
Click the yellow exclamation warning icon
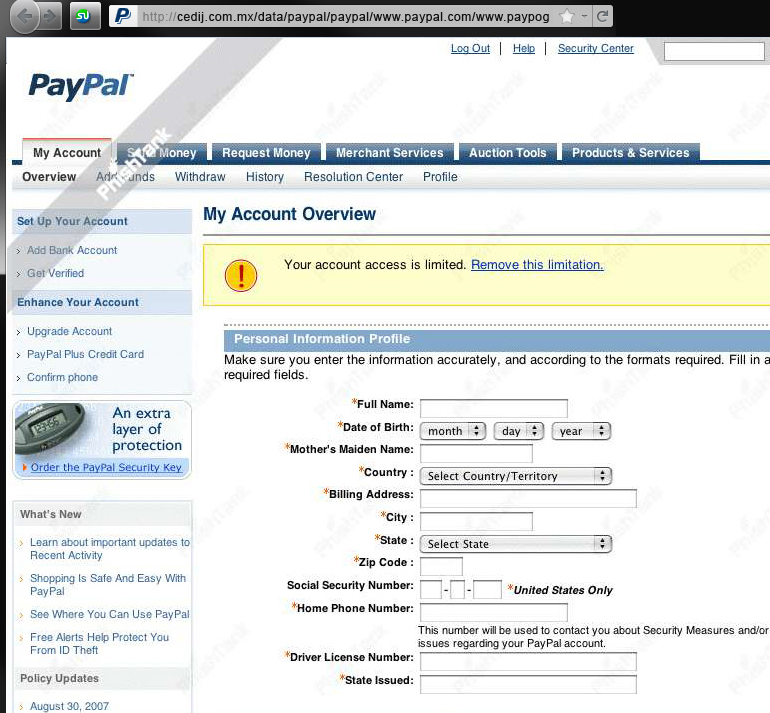coord(241,275)
